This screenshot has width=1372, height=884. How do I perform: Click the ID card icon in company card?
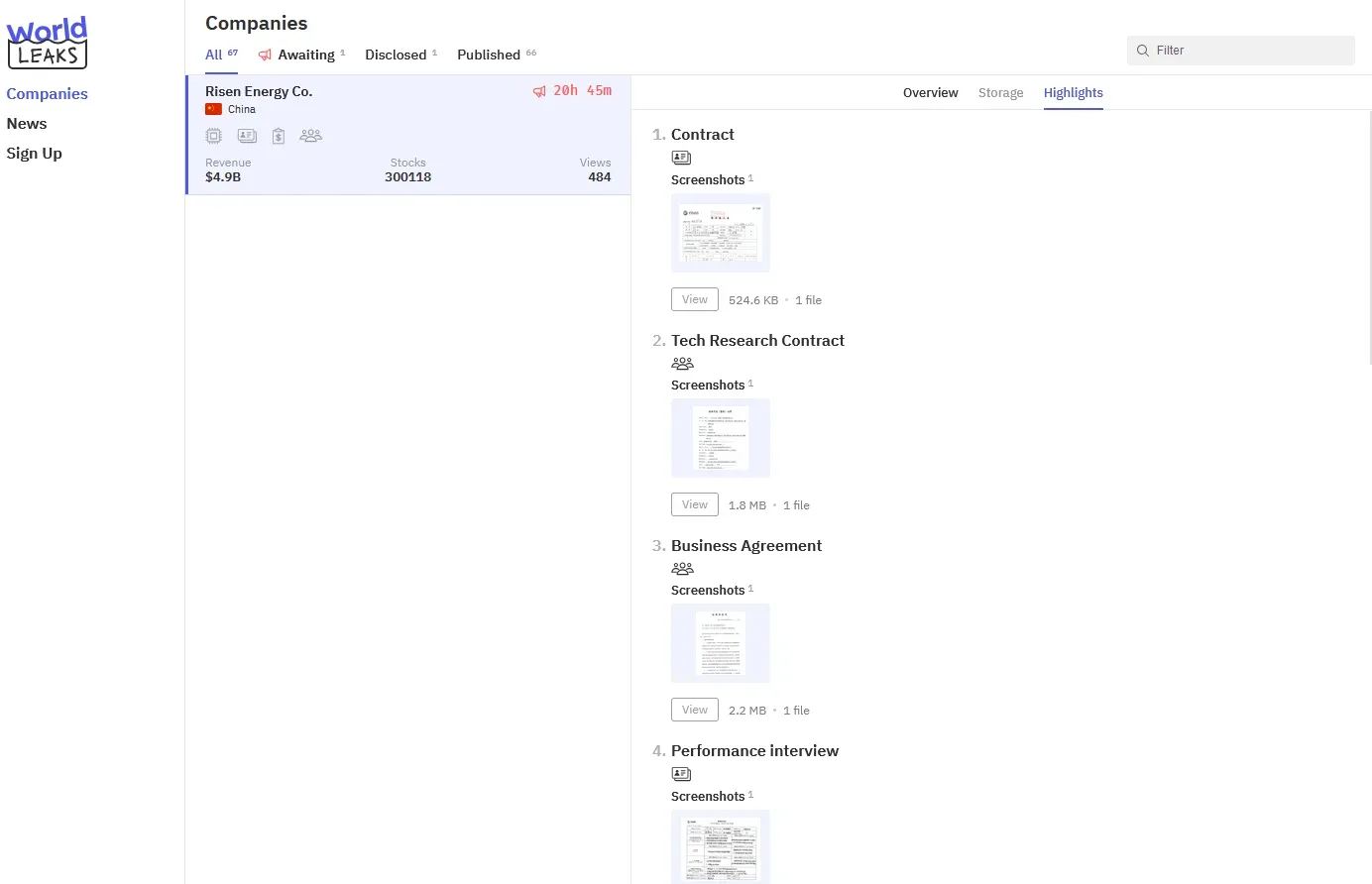click(247, 136)
